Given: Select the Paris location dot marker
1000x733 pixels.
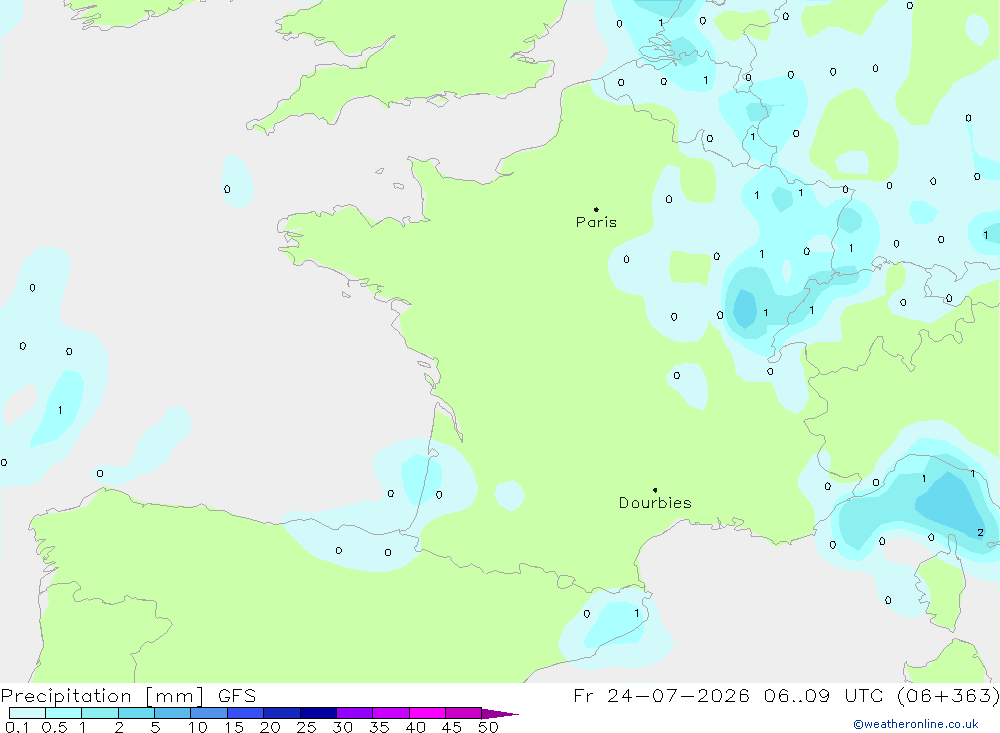Looking at the screenshot, I should coord(596,209).
